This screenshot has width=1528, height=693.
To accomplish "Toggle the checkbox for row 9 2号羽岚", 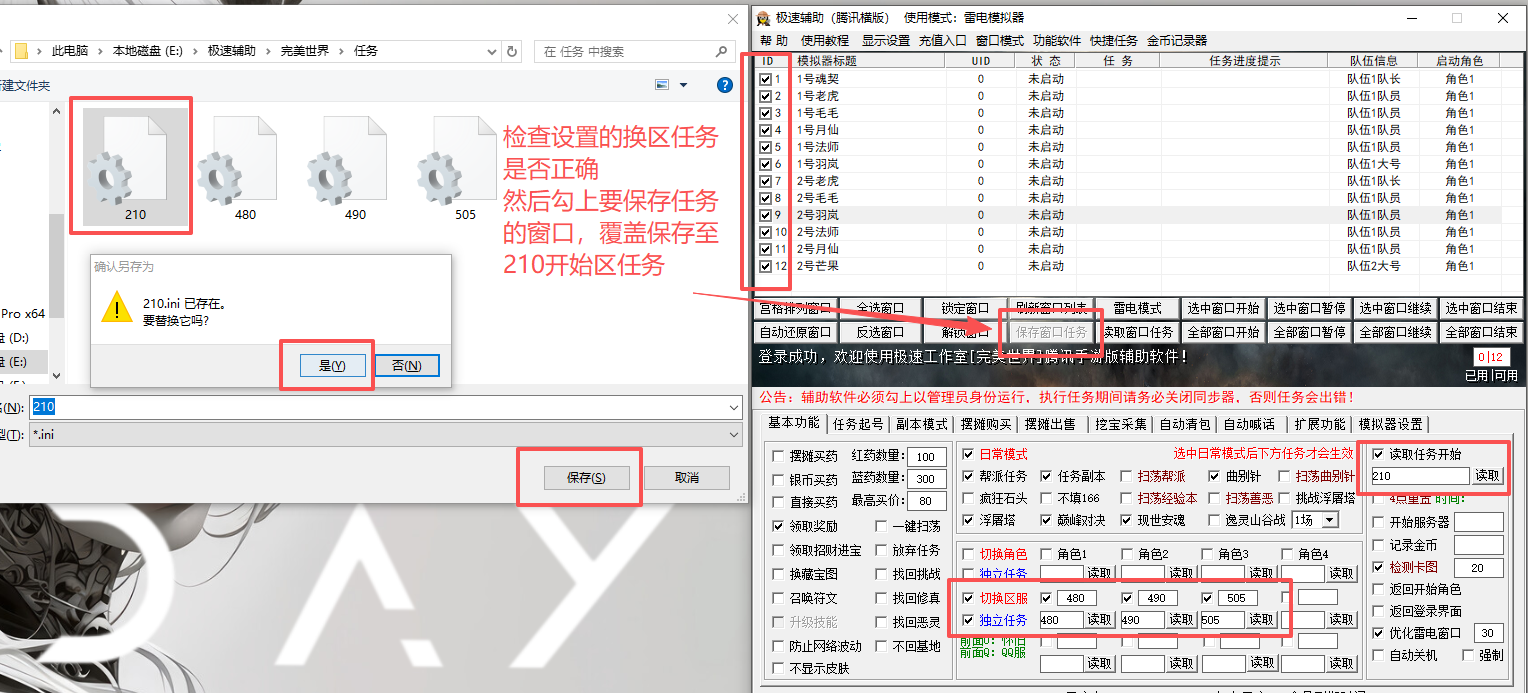I will 766,215.
